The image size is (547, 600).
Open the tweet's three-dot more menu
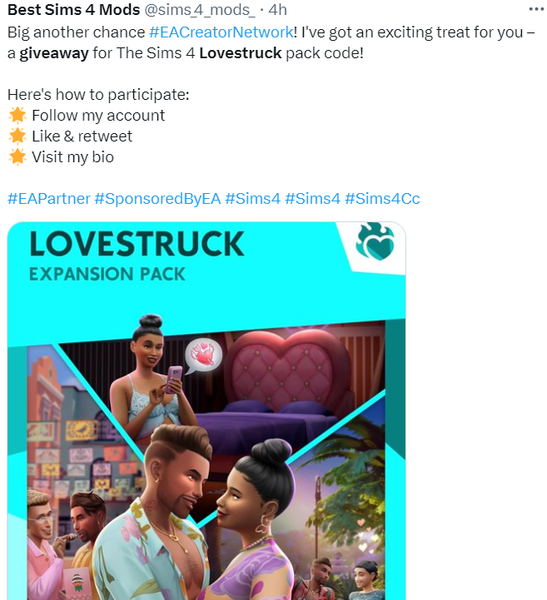point(536,9)
